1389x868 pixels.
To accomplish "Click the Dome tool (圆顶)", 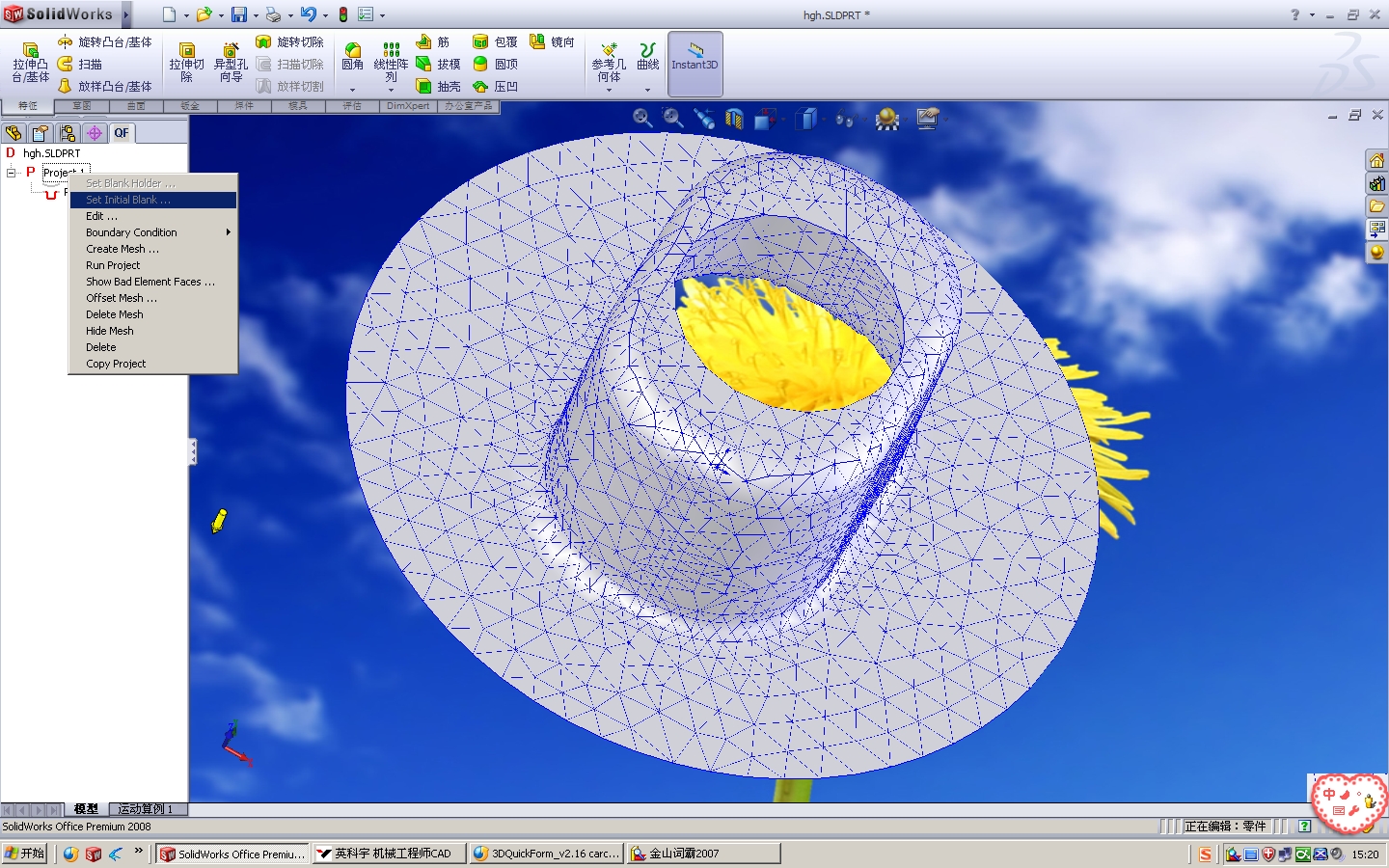I will 495,64.
